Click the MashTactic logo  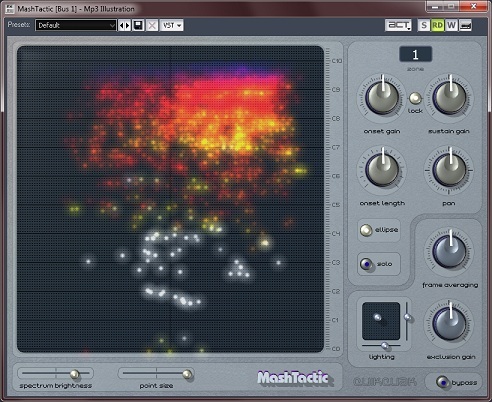(x=294, y=379)
